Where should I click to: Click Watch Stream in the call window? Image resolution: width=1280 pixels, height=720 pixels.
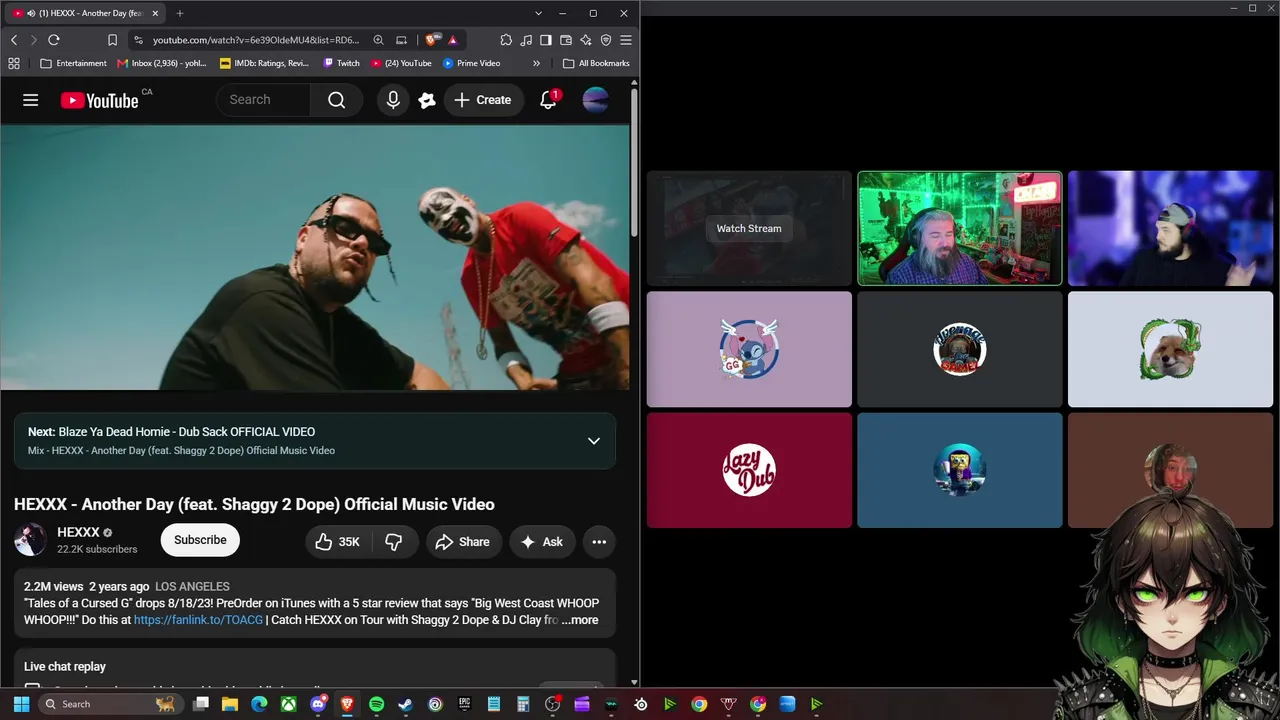click(x=749, y=228)
